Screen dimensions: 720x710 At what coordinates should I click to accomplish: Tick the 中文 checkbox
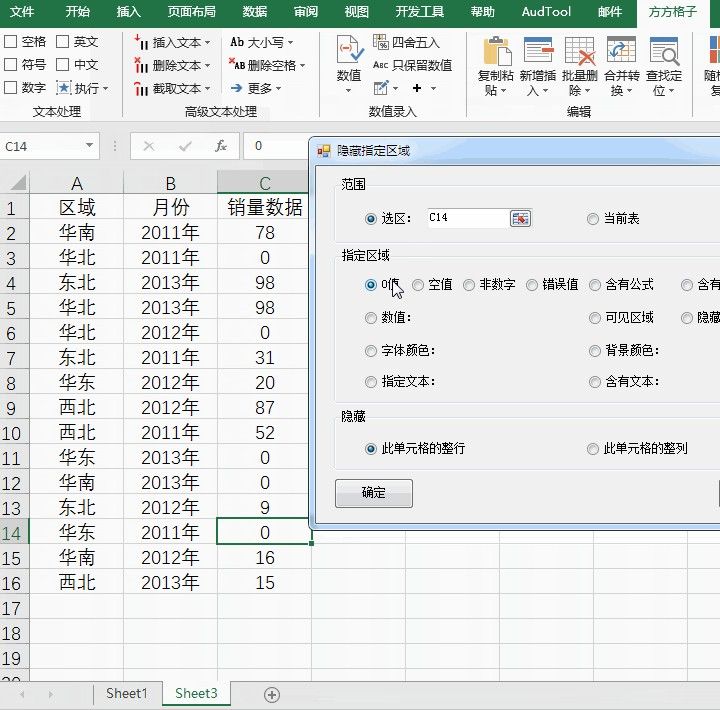pos(62,65)
